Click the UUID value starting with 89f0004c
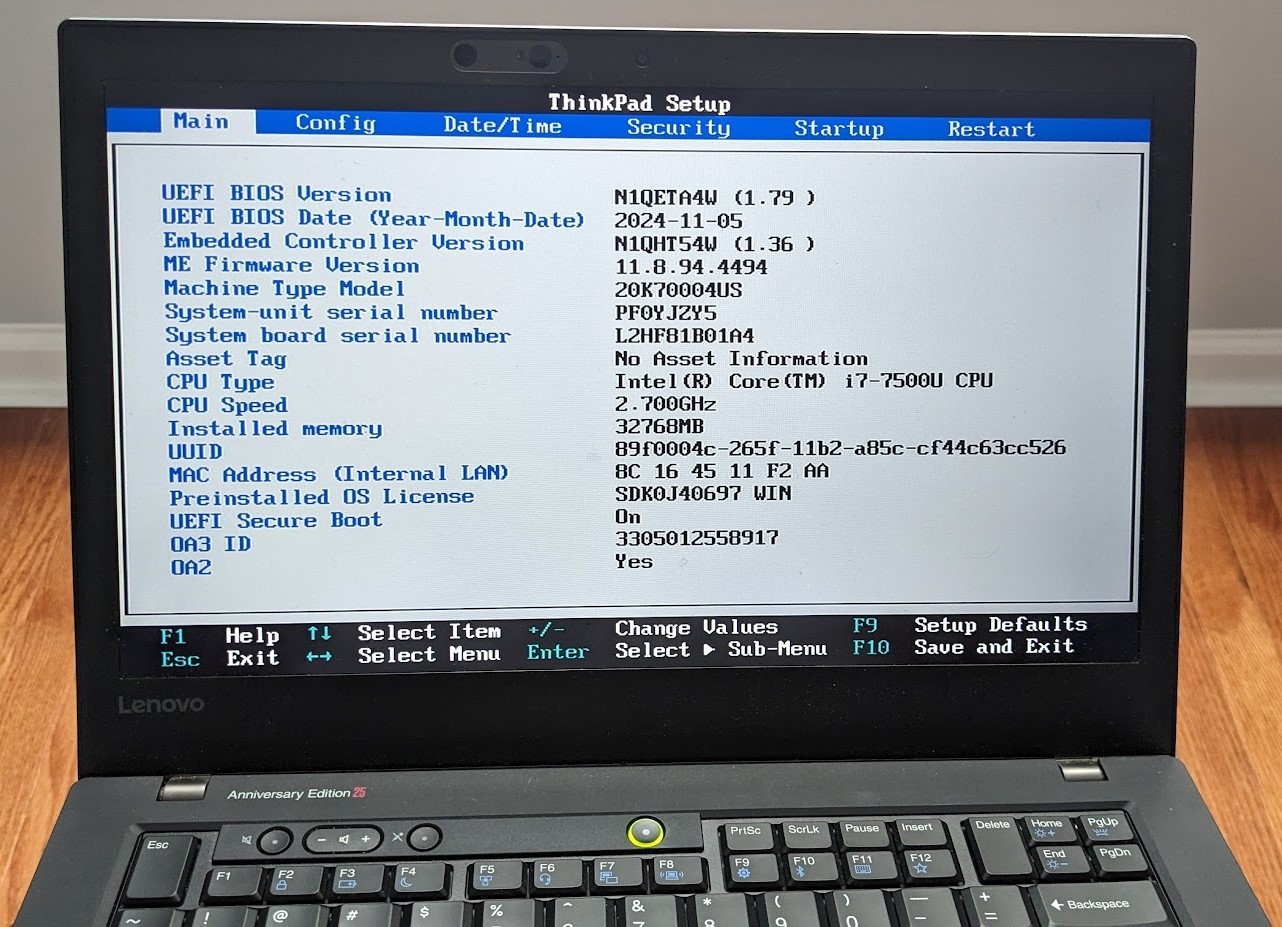 click(x=840, y=448)
